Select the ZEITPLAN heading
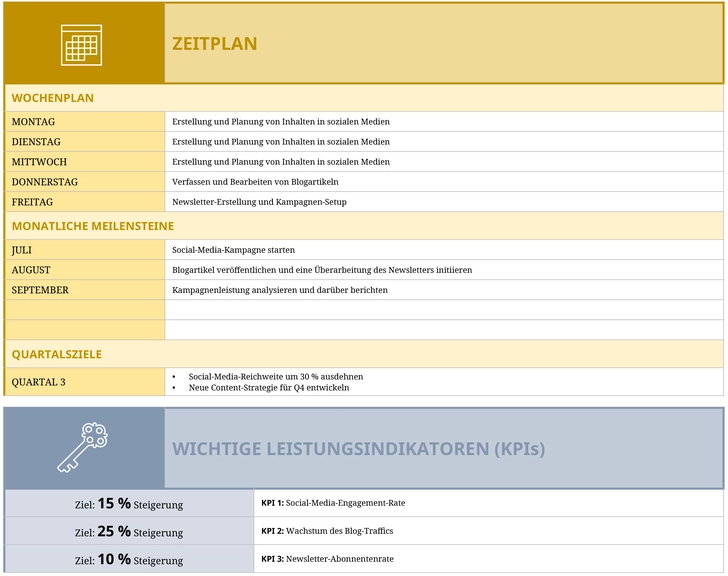 [x=214, y=44]
